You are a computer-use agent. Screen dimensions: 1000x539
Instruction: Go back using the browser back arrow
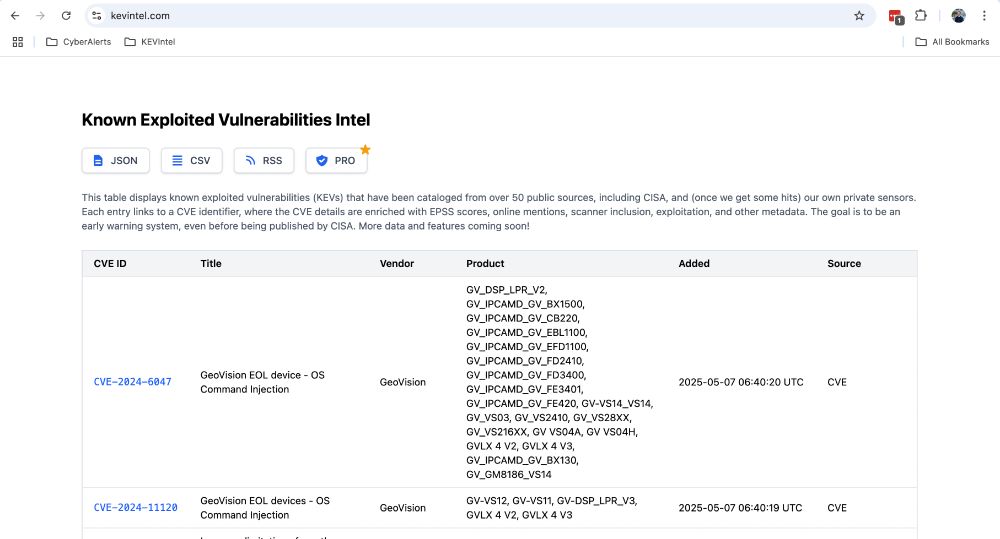(x=15, y=16)
